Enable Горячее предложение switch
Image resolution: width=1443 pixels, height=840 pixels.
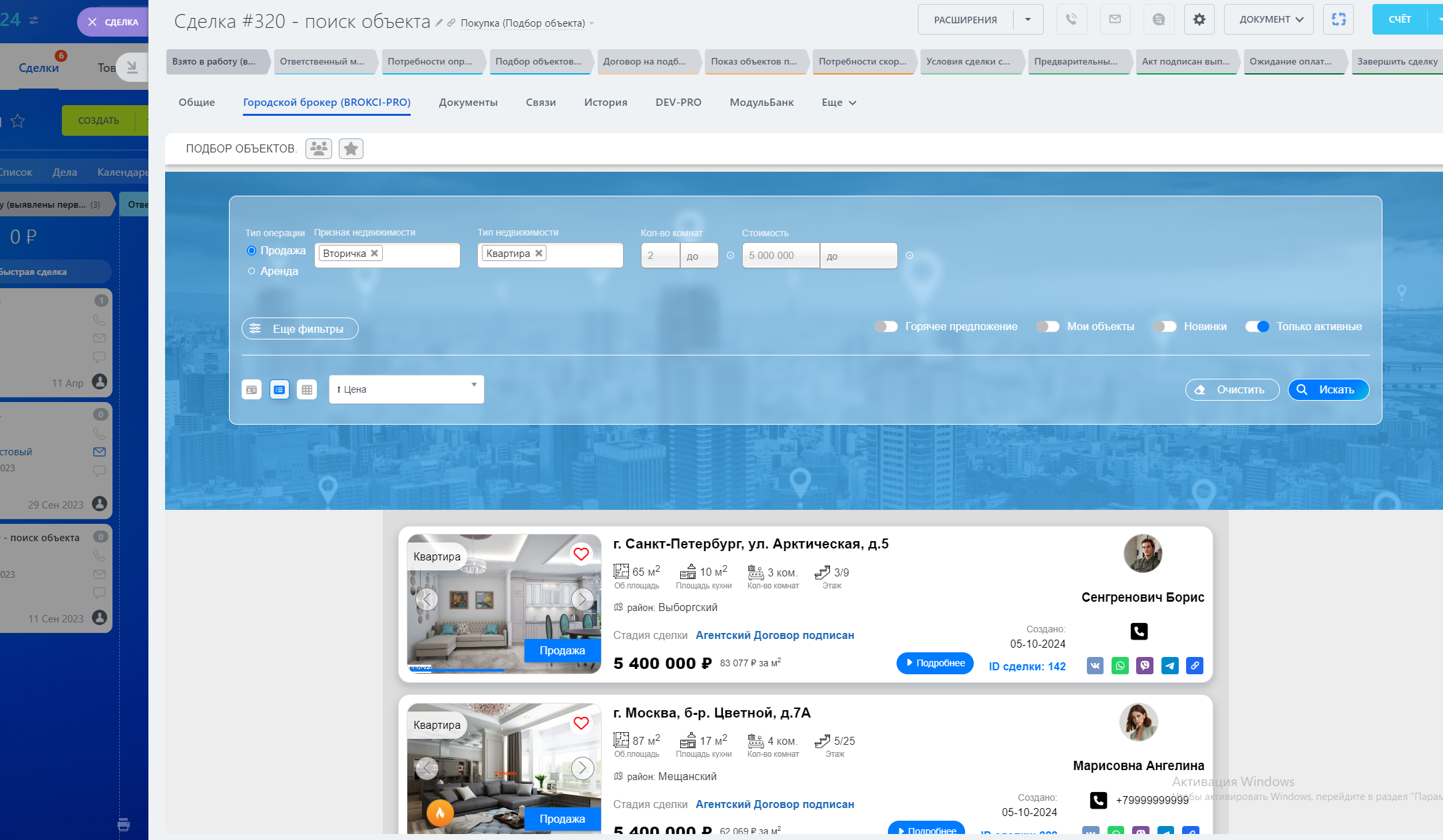click(x=886, y=327)
